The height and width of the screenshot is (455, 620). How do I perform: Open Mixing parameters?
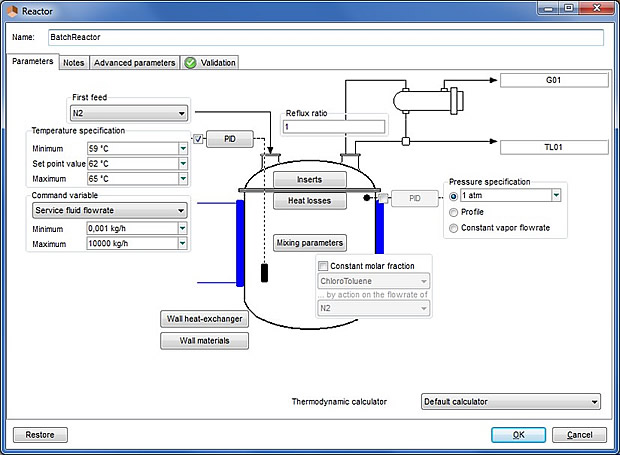pos(310,243)
